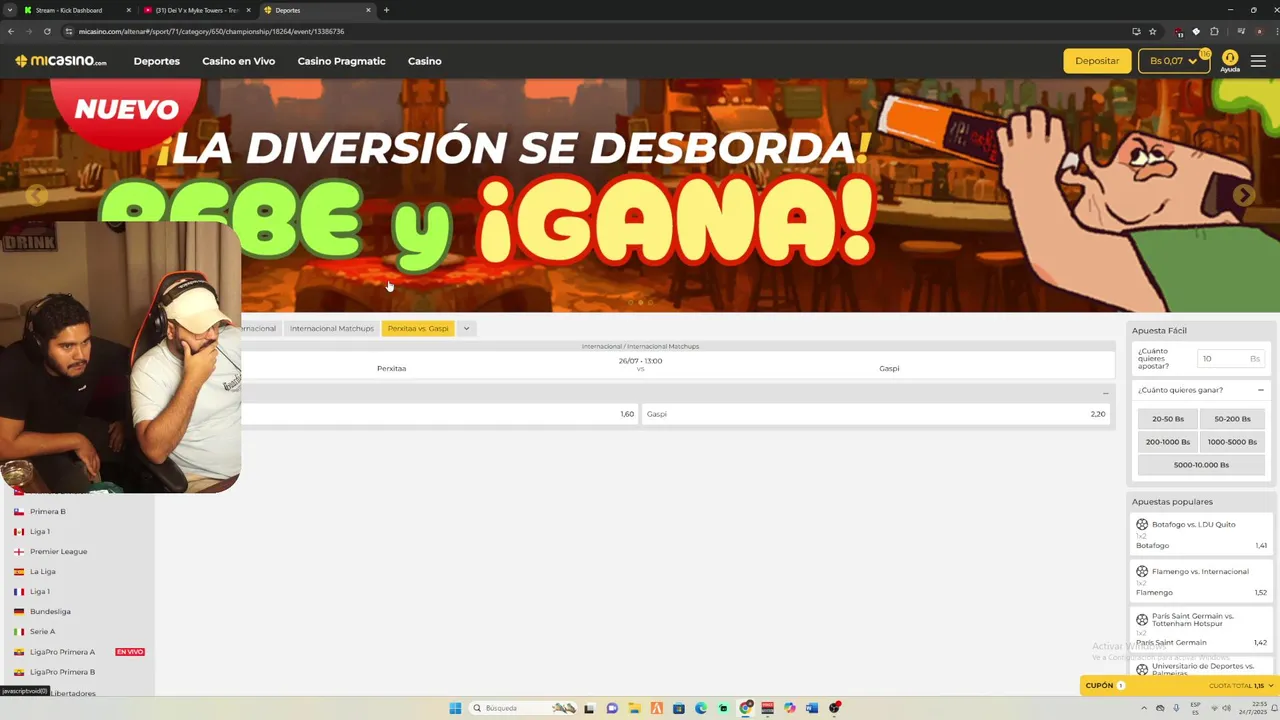Open the dropdown next to Perxitaa vs. Gaspi
Image resolution: width=1280 pixels, height=720 pixels.
click(x=466, y=328)
